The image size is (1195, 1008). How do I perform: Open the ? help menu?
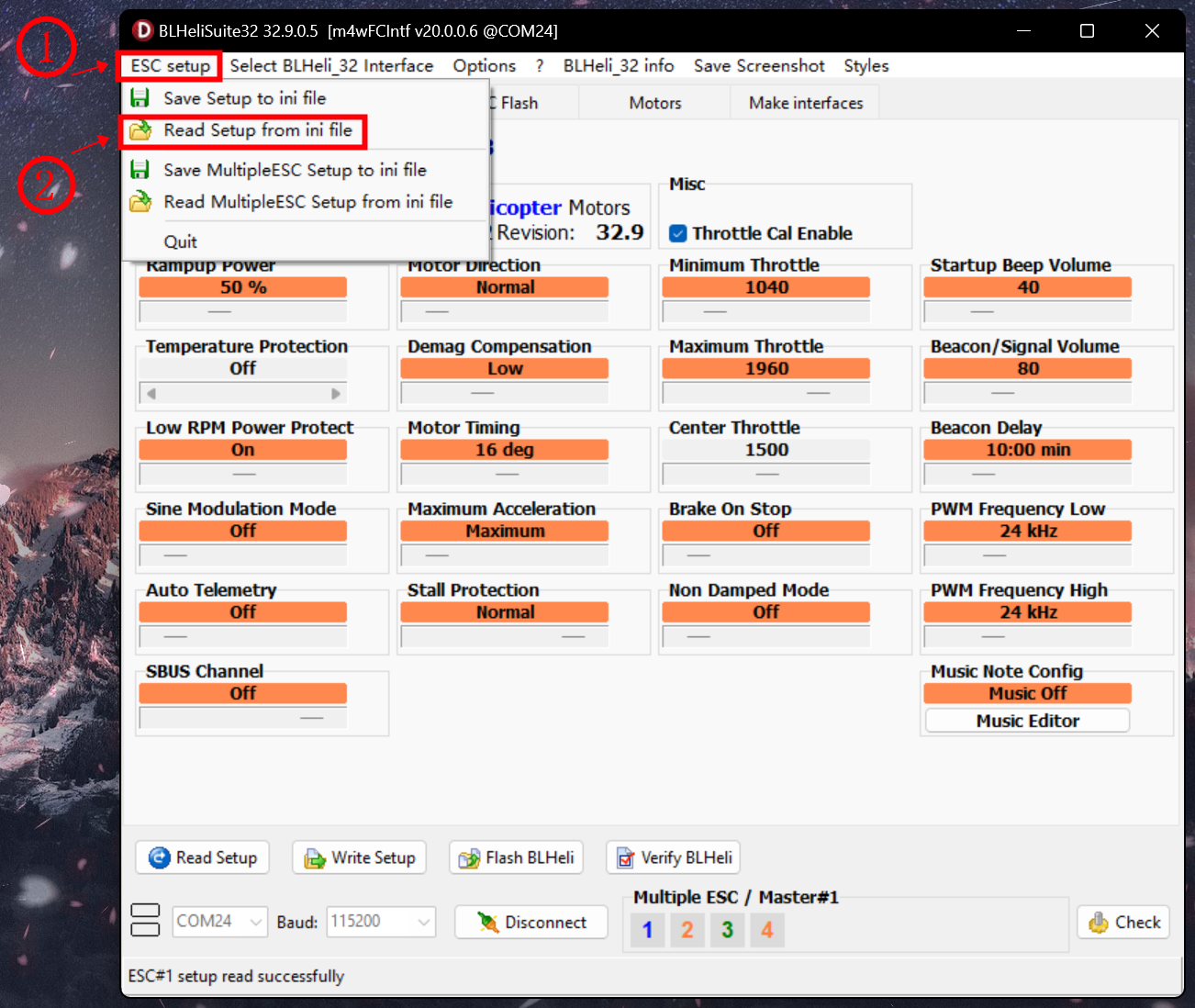click(x=540, y=66)
